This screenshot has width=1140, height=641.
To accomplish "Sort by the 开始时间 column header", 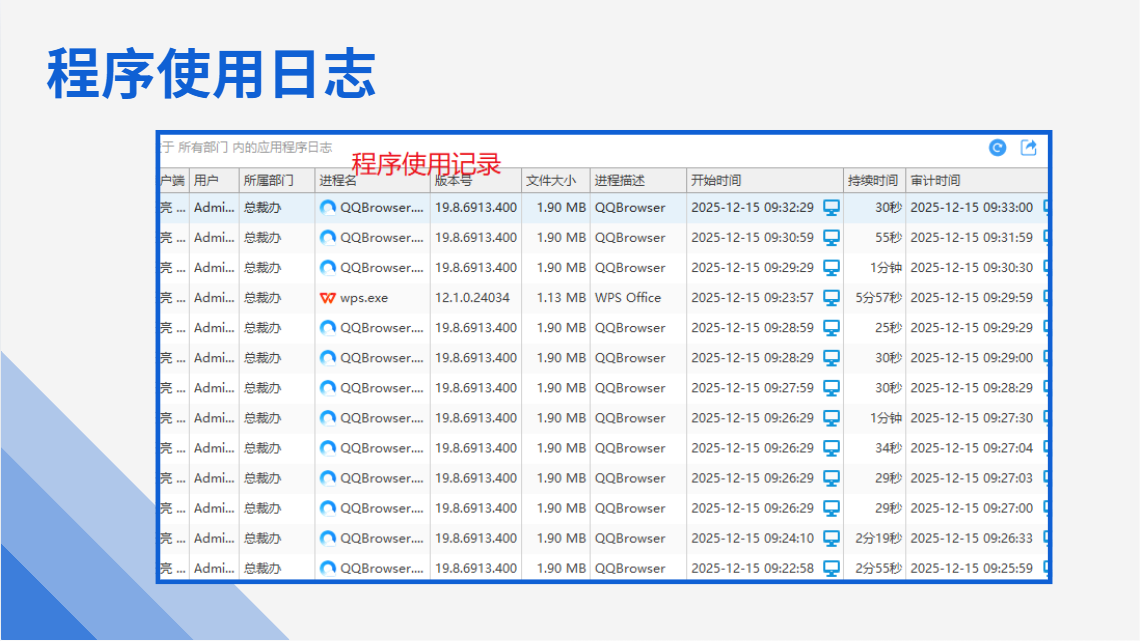I will click(x=765, y=180).
